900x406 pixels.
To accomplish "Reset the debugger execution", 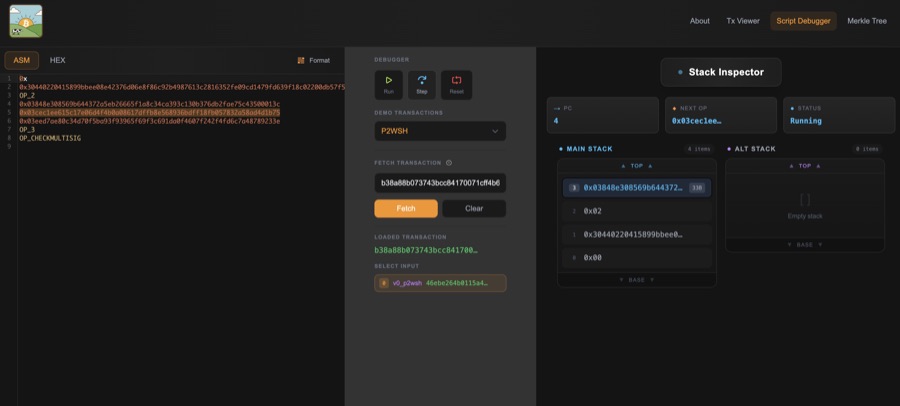I will click(x=456, y=85).
